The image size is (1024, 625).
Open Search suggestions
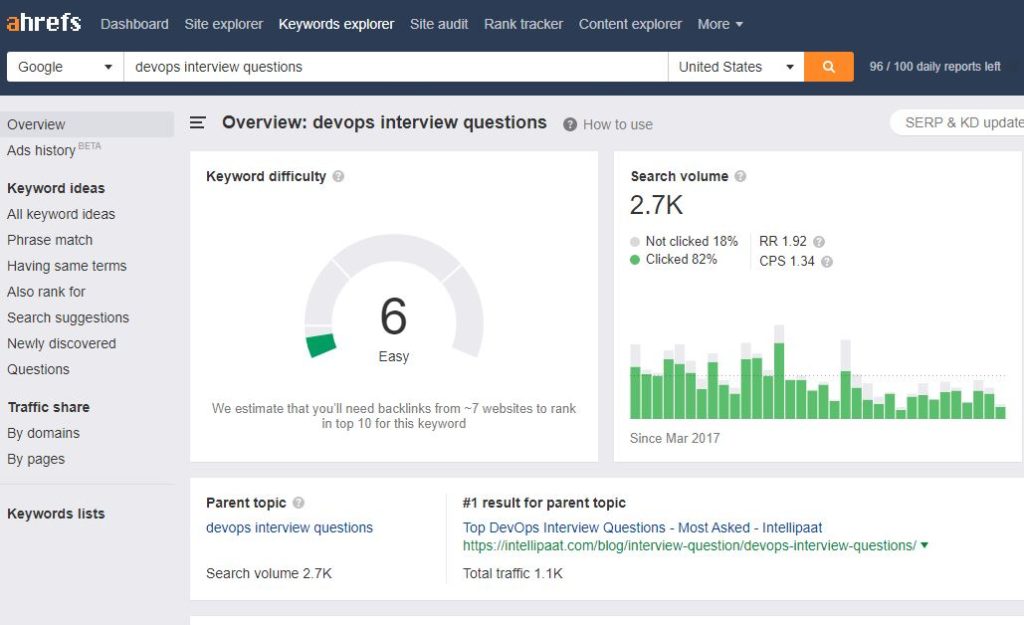[68, 317]
